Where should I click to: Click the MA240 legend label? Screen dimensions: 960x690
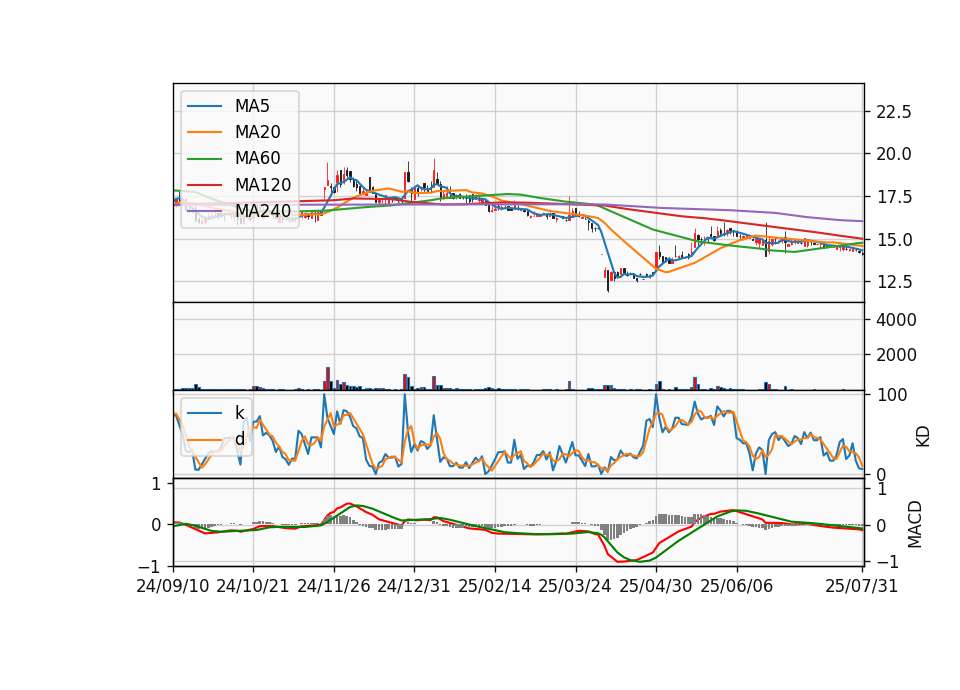tap(263, 211)
